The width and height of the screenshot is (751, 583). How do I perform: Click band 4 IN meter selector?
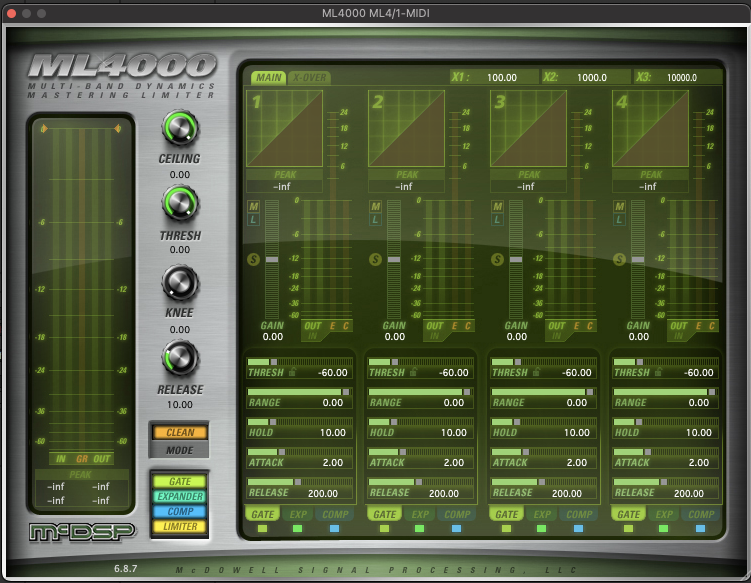[x=679, y=336]
